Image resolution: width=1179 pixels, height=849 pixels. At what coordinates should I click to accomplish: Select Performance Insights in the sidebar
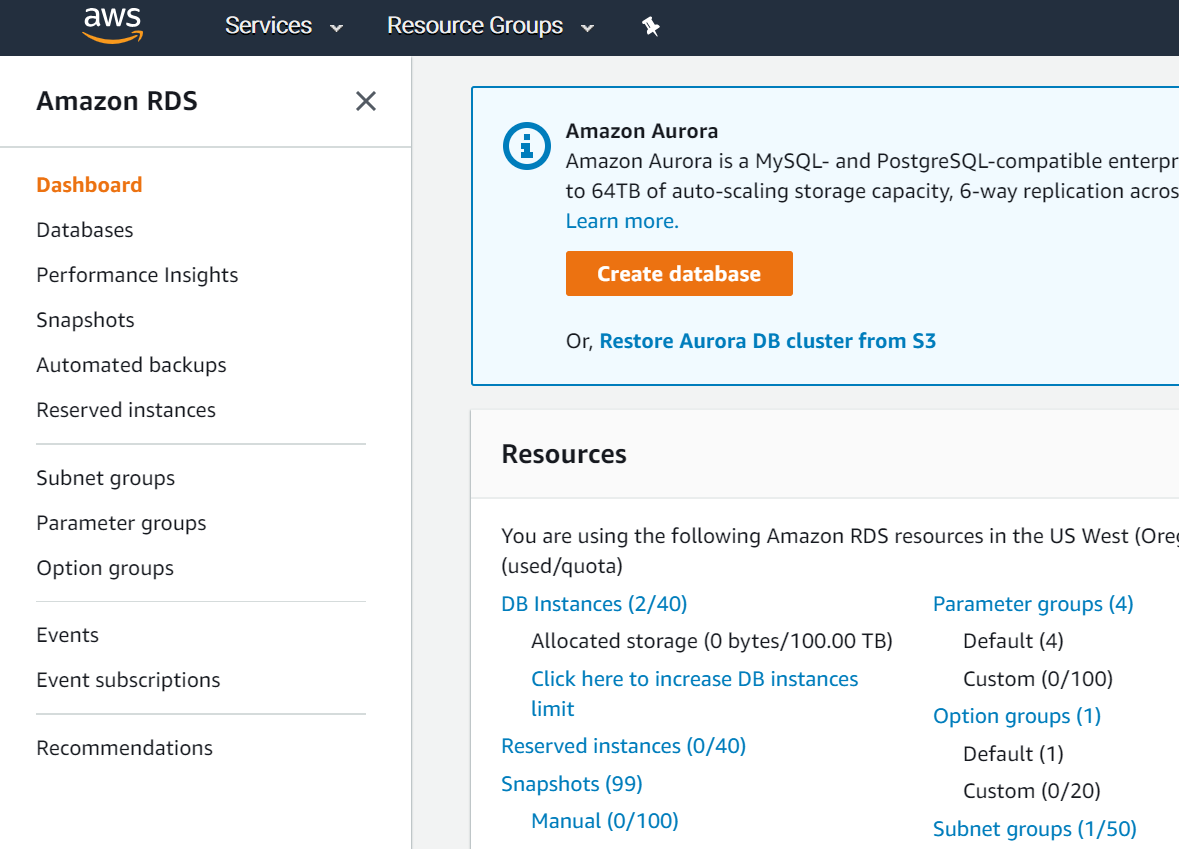pos(137,275)
